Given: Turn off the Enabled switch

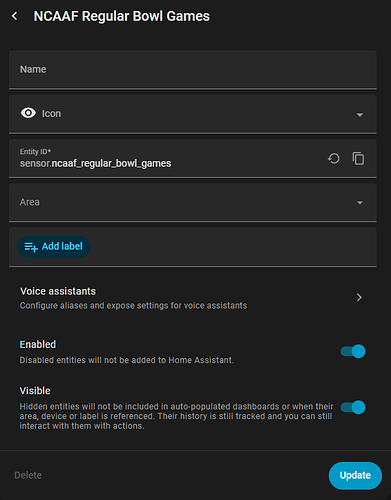Looking at the screenshot, I should [353, 351].
